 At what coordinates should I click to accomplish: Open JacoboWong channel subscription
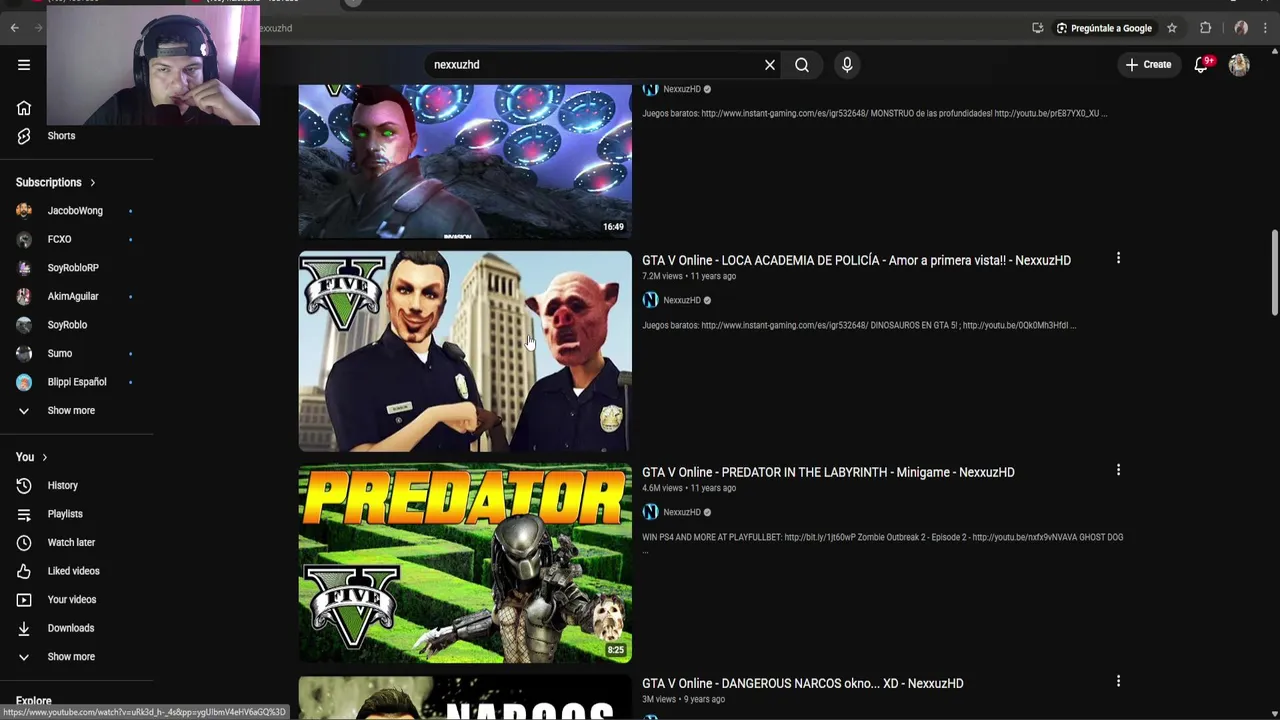75,211
